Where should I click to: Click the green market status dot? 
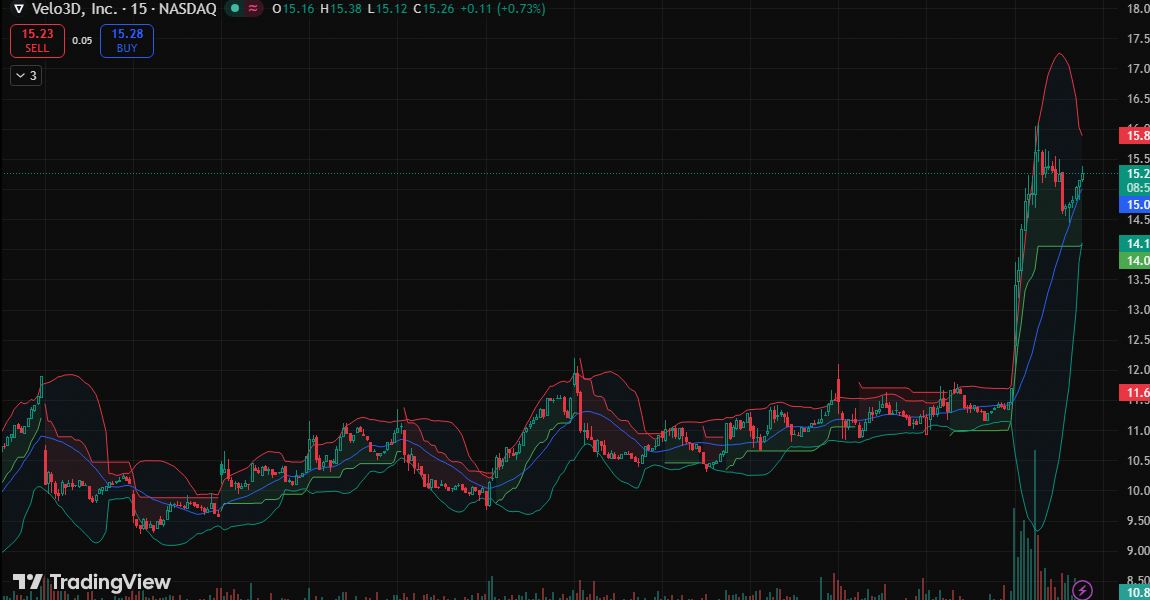235,9
